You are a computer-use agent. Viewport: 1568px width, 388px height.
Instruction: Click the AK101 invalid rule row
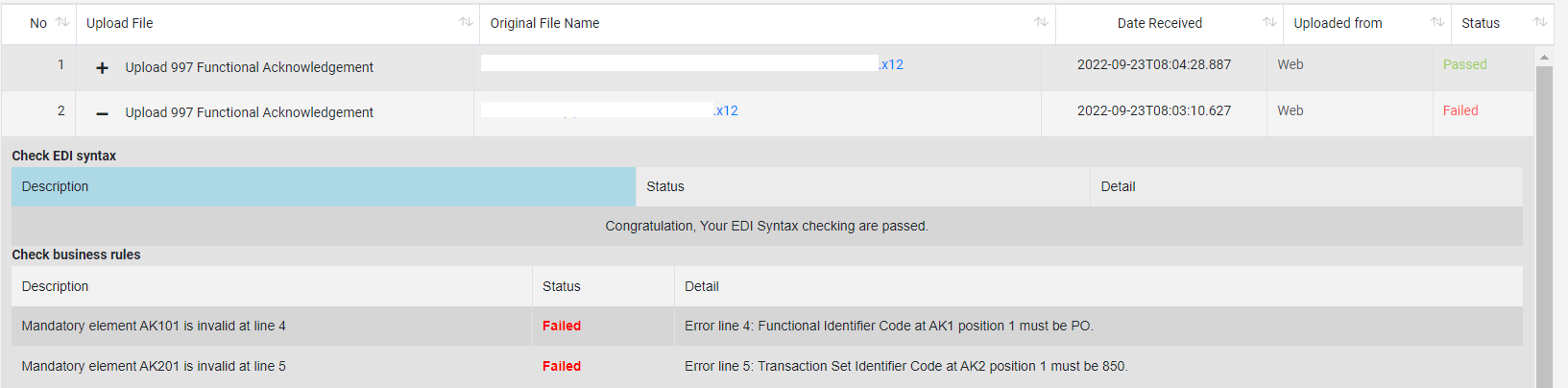coord(767,326)
